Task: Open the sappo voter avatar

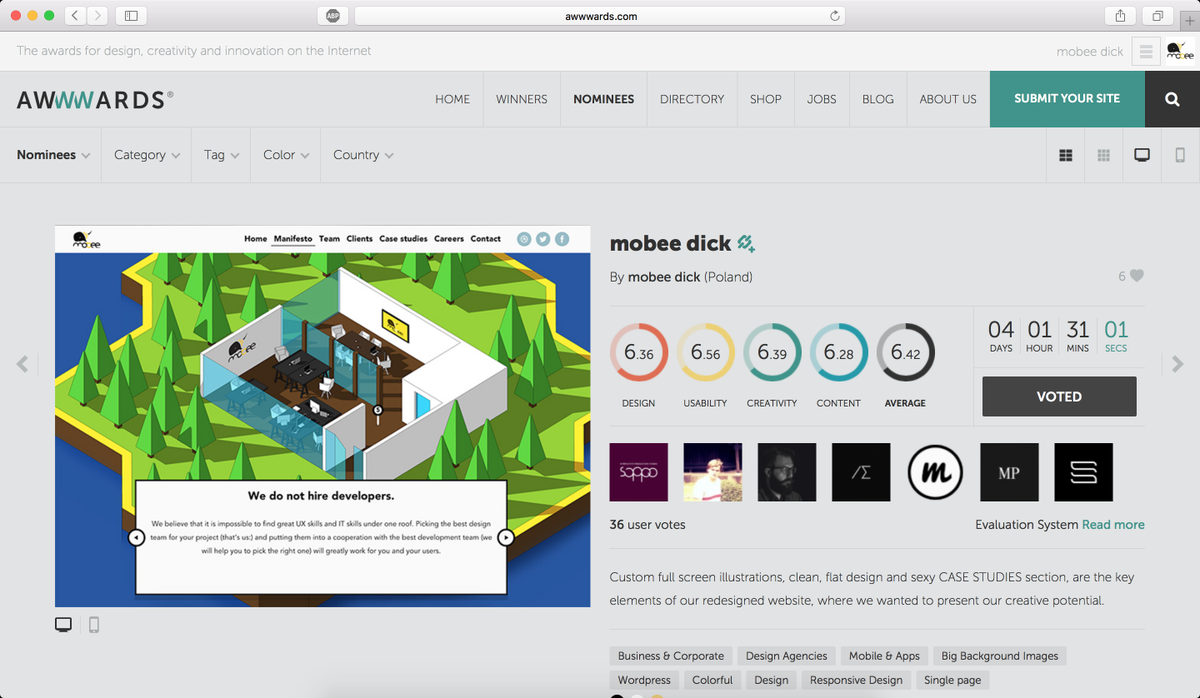Action: click(x=639, y=472)
